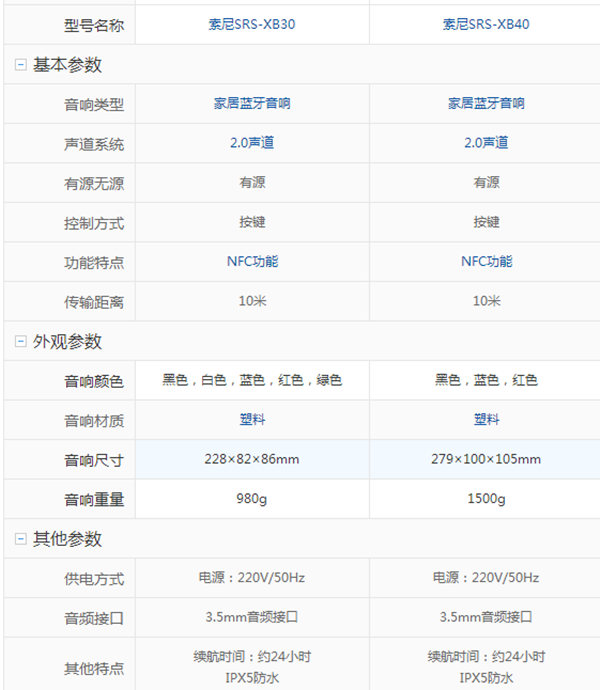Viewport: 600px width, 690px height.
Task: Click the 功能特点 row label
Action: (94, 263)
